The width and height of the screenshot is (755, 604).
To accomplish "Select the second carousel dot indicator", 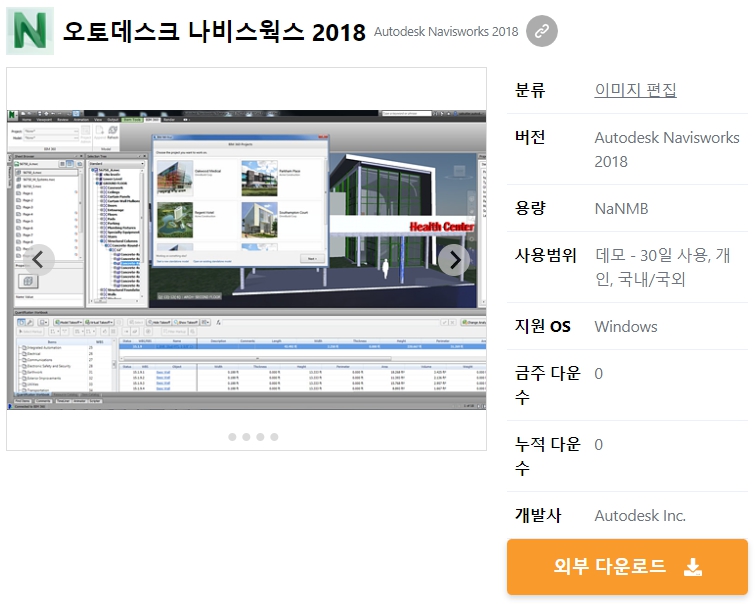I will pyautogui.click(x=247, y=437).
